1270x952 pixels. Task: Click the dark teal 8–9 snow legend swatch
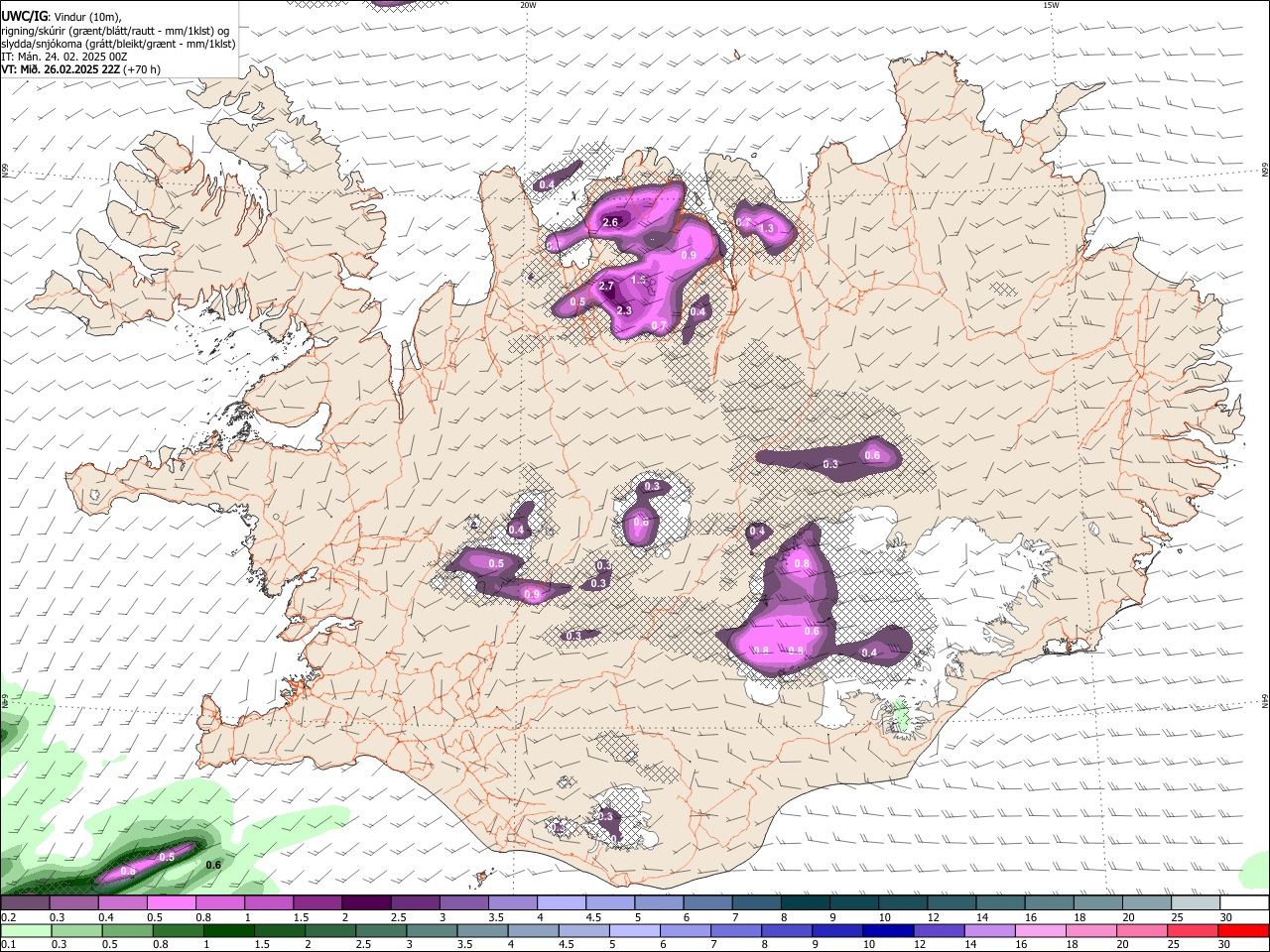(805, 903)
